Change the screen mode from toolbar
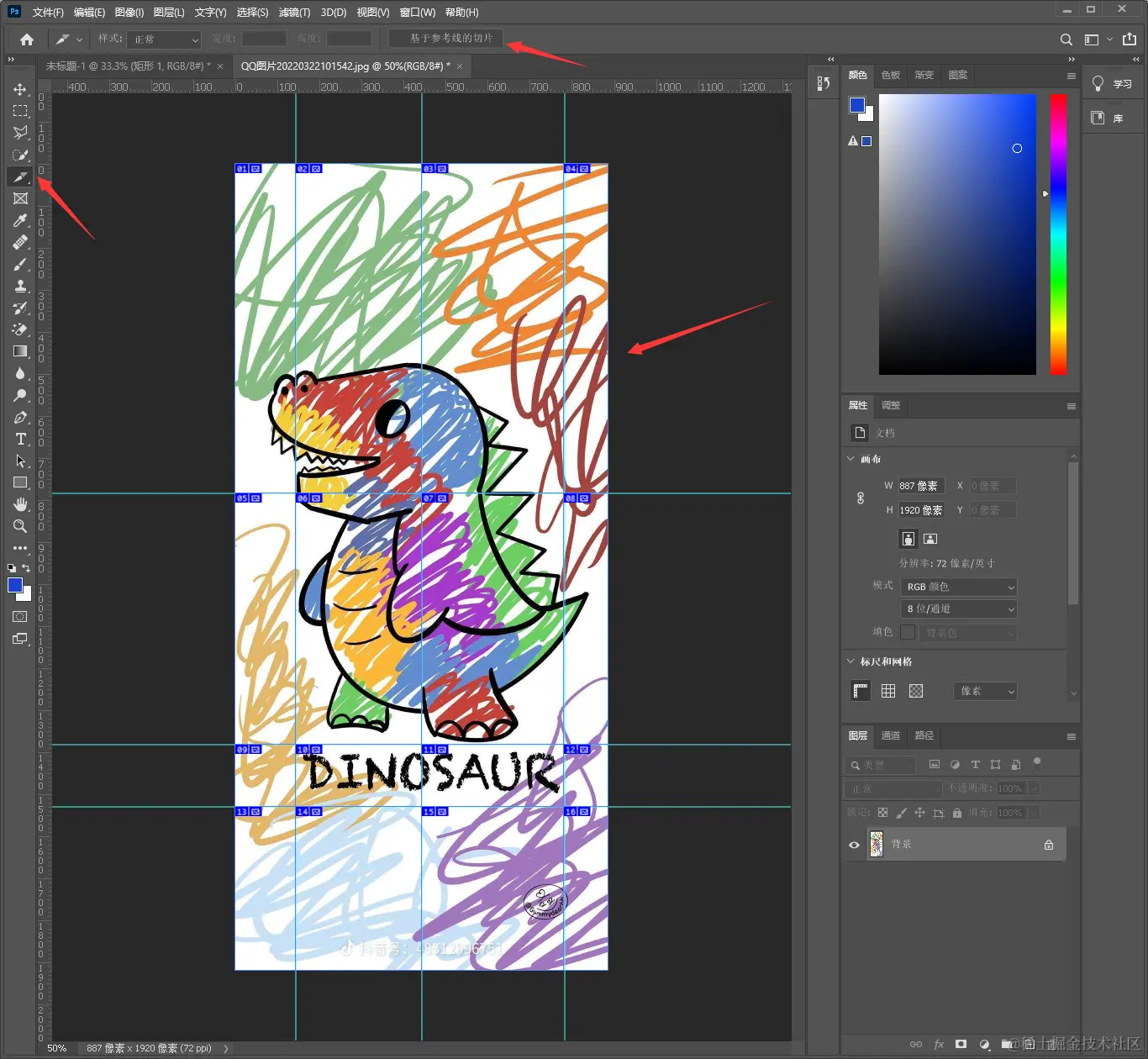1148x1059 pixels. [20, 639]
